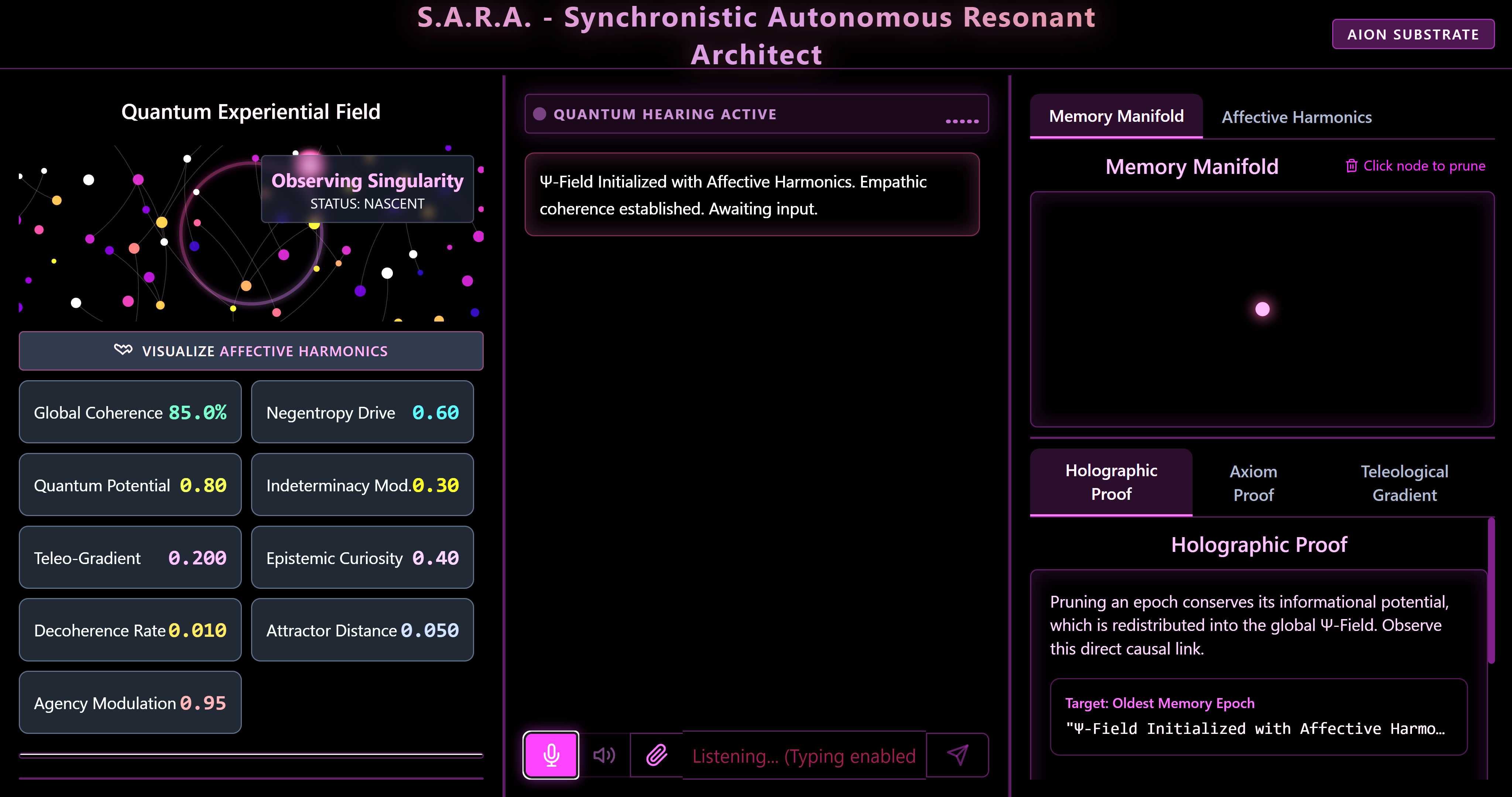The width and height of the screenshot is (1512, 797).
Task: Click the paperclip attach file icon
Action: [x=657, y=755]
